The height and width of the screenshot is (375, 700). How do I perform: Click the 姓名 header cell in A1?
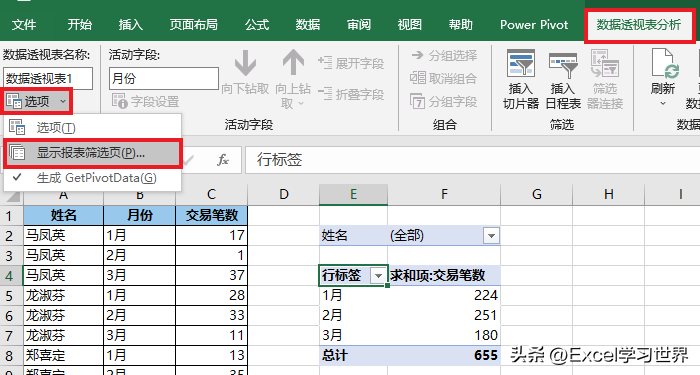click(x=63, y=215)
